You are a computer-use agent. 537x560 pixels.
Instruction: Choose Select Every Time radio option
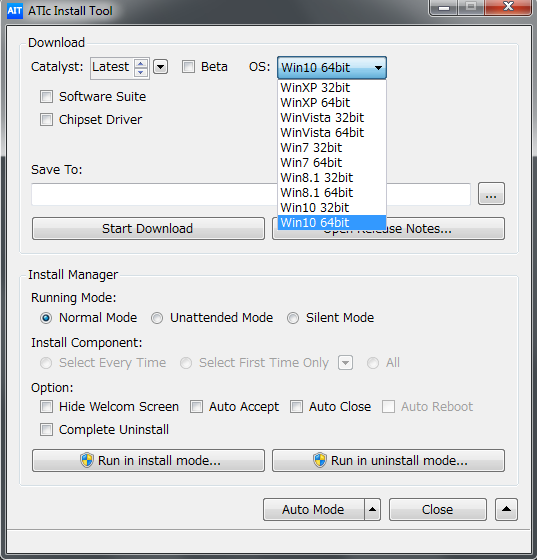(x=46, y=363)
